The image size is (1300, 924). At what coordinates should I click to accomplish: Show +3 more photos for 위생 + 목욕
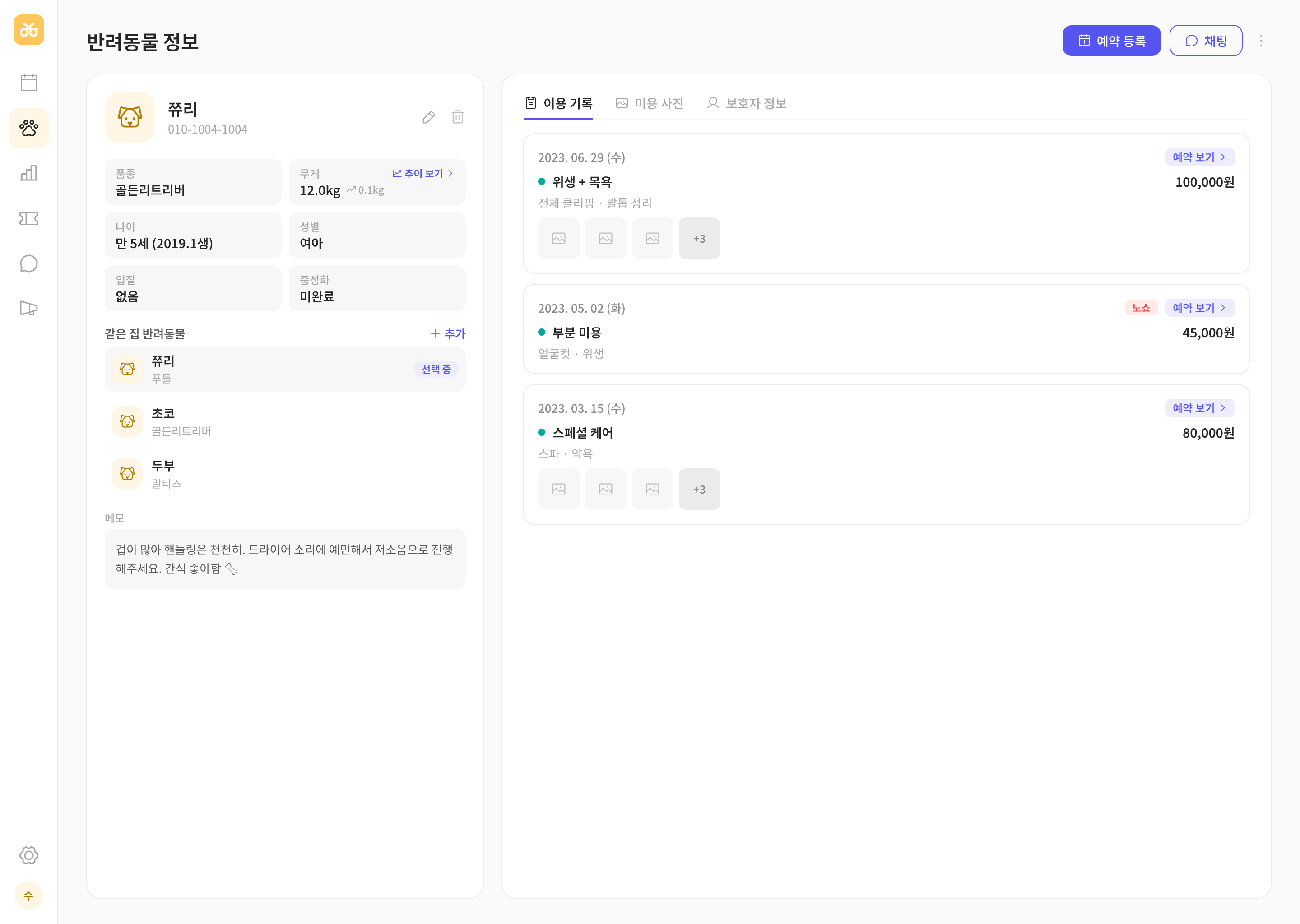pos(700,238)
